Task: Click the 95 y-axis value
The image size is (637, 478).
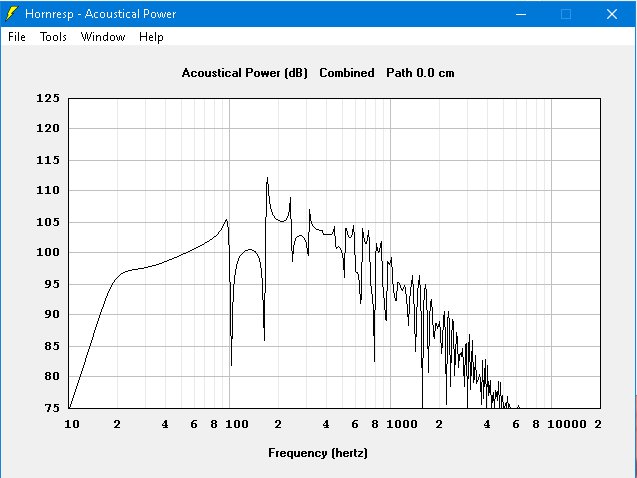Action: coord(52,284)
